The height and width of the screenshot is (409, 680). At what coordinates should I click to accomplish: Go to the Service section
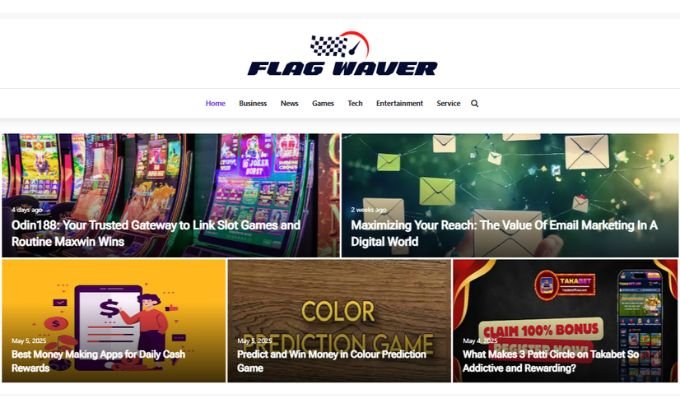pyautogui.click(x=448, y=103)
